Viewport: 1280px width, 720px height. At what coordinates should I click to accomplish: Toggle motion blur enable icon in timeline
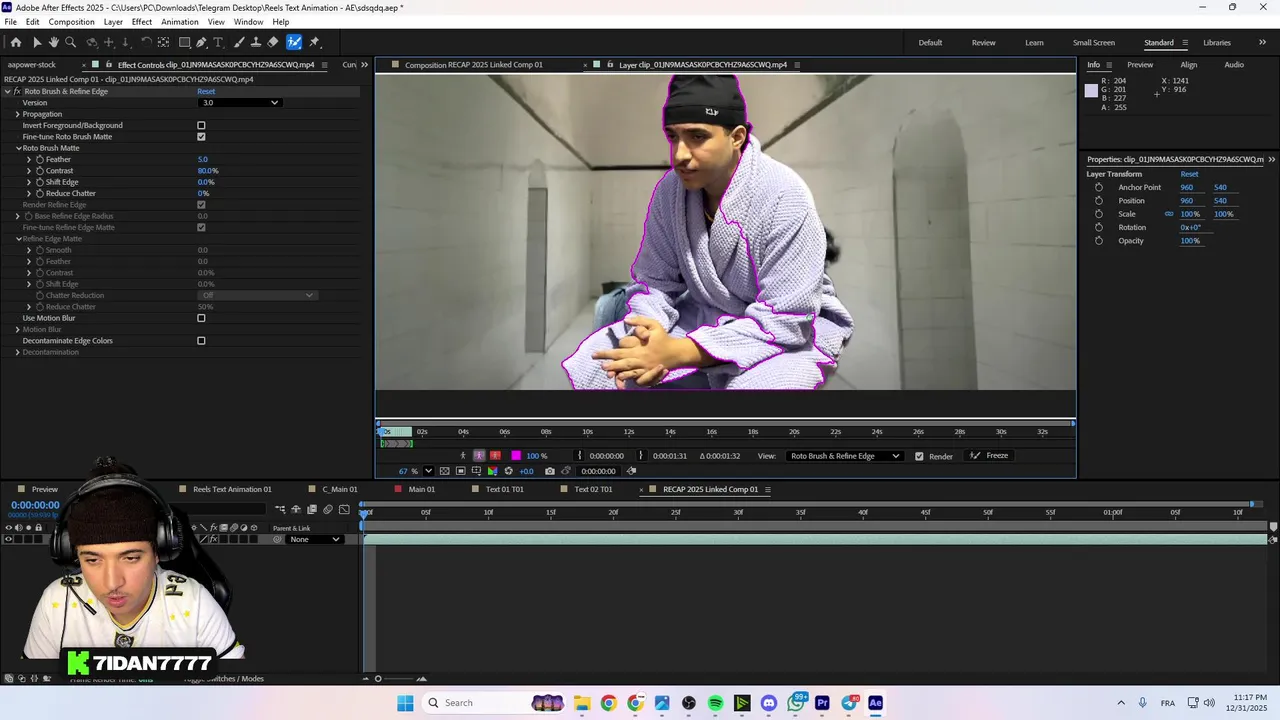point(328,510)
